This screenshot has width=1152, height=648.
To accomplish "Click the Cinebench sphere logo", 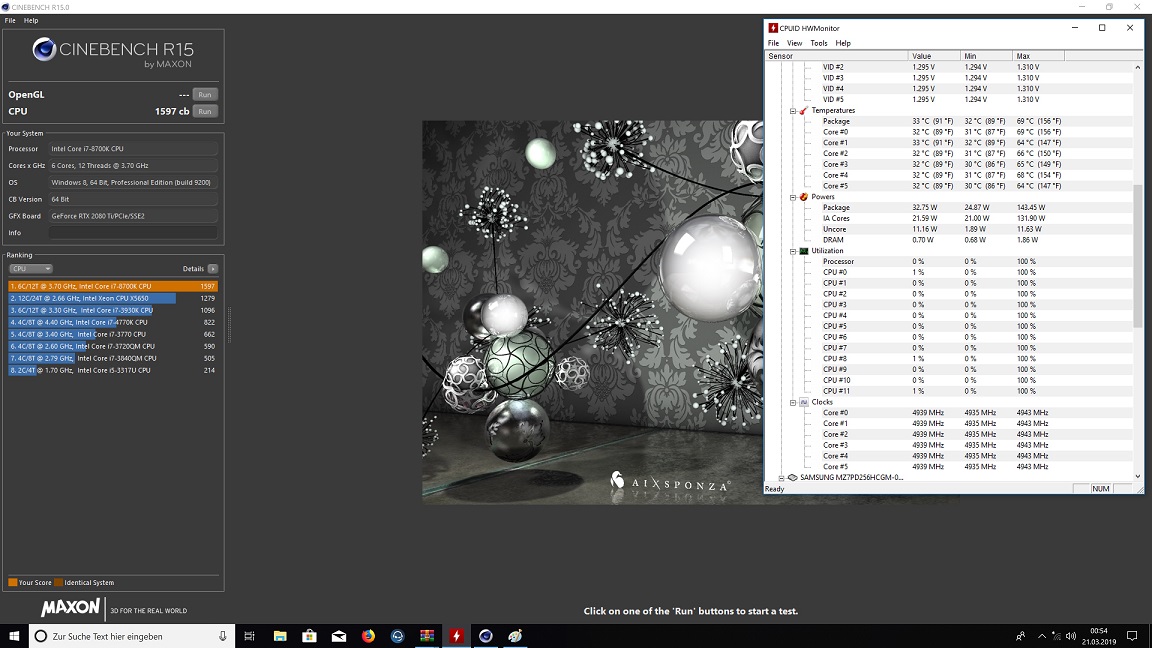I will pos(44,49).
